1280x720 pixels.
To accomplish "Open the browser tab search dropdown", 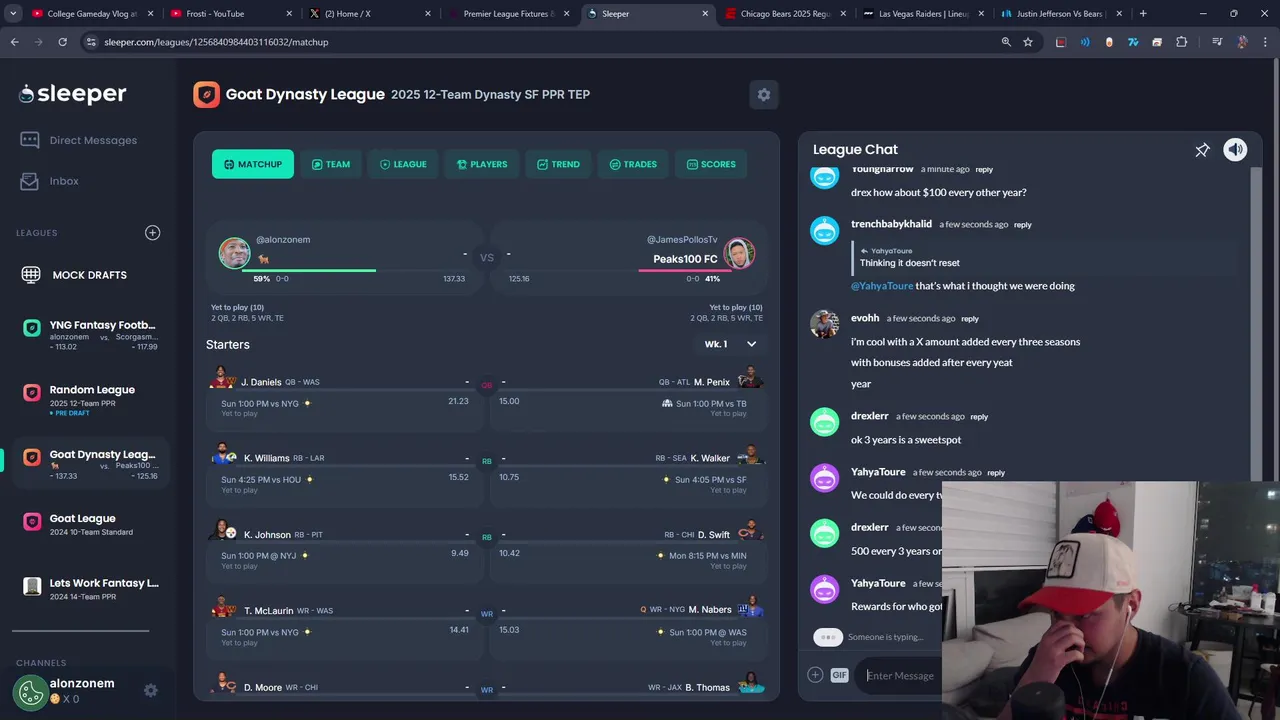I will pyautogui.click(x=14, y=14).
